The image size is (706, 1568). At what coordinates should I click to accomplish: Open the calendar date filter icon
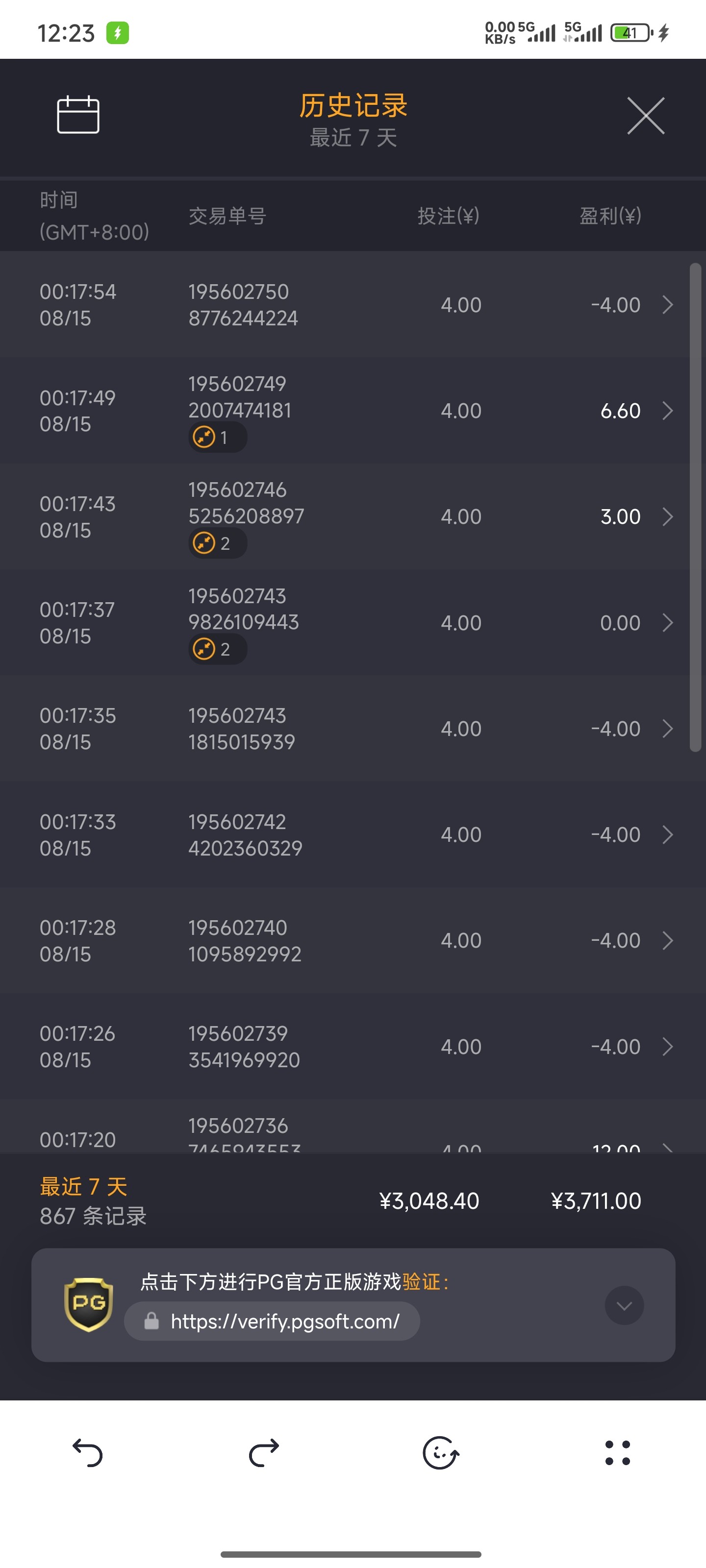pyautogui.click(x=78, y=115)
